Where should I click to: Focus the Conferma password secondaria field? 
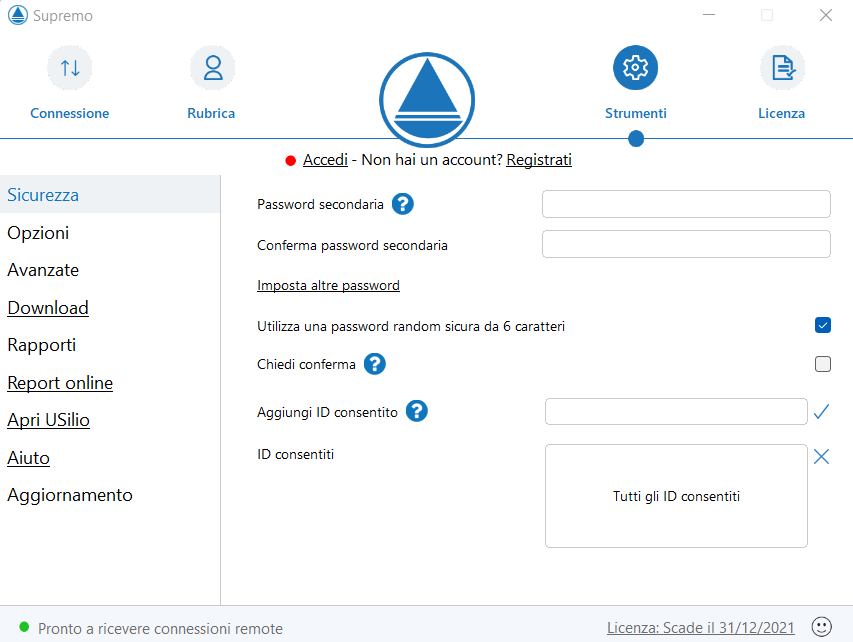pyautogui.click(x=686, y=244)
